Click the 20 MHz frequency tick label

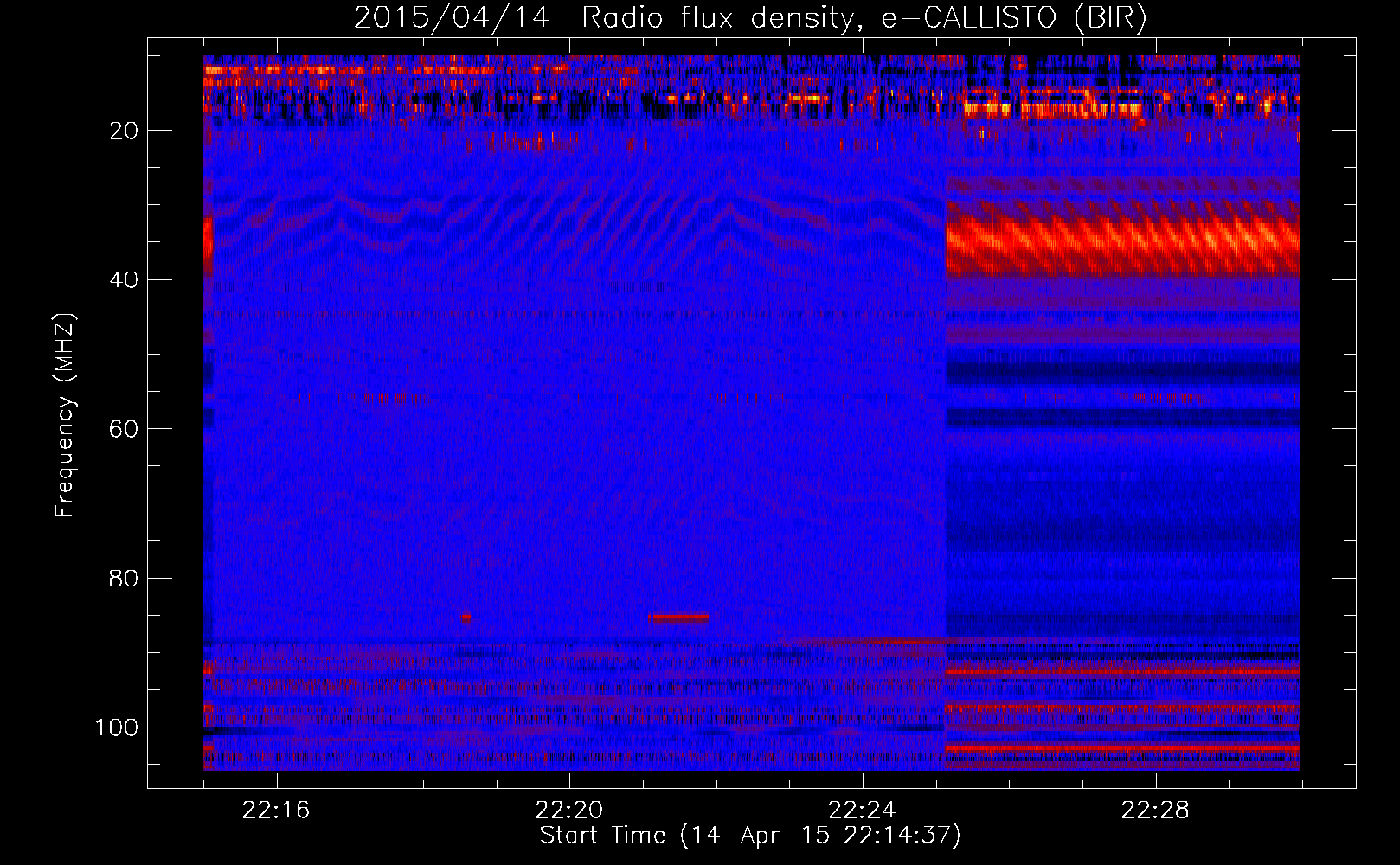(124, 131)
